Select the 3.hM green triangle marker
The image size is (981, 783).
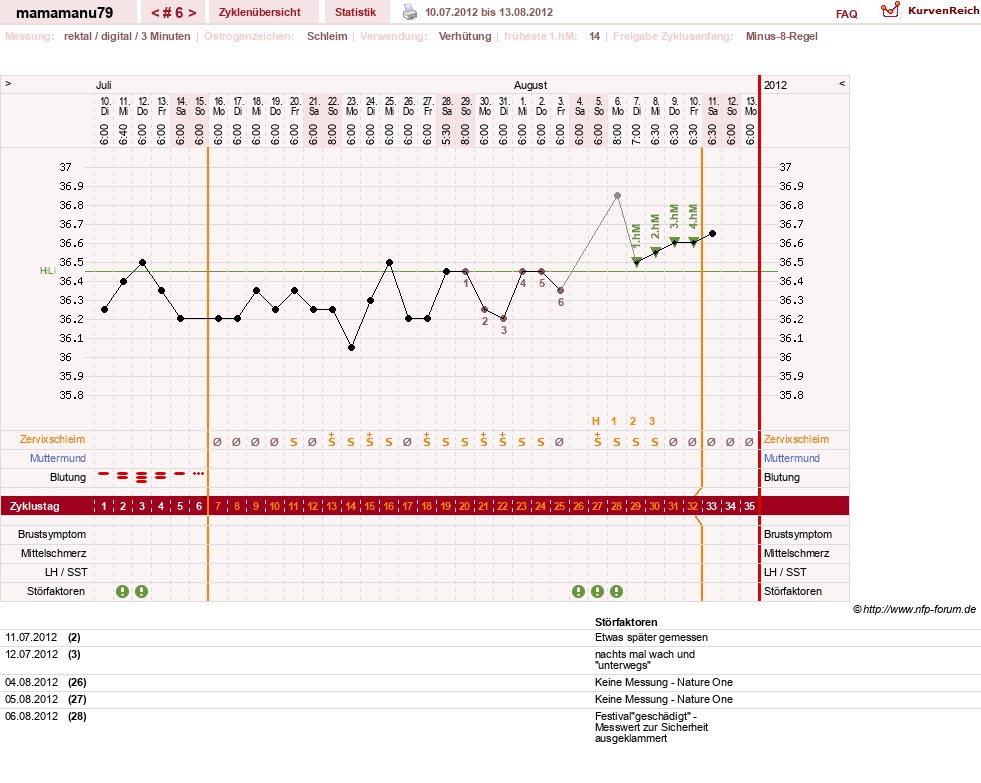(x=674, y=242)
